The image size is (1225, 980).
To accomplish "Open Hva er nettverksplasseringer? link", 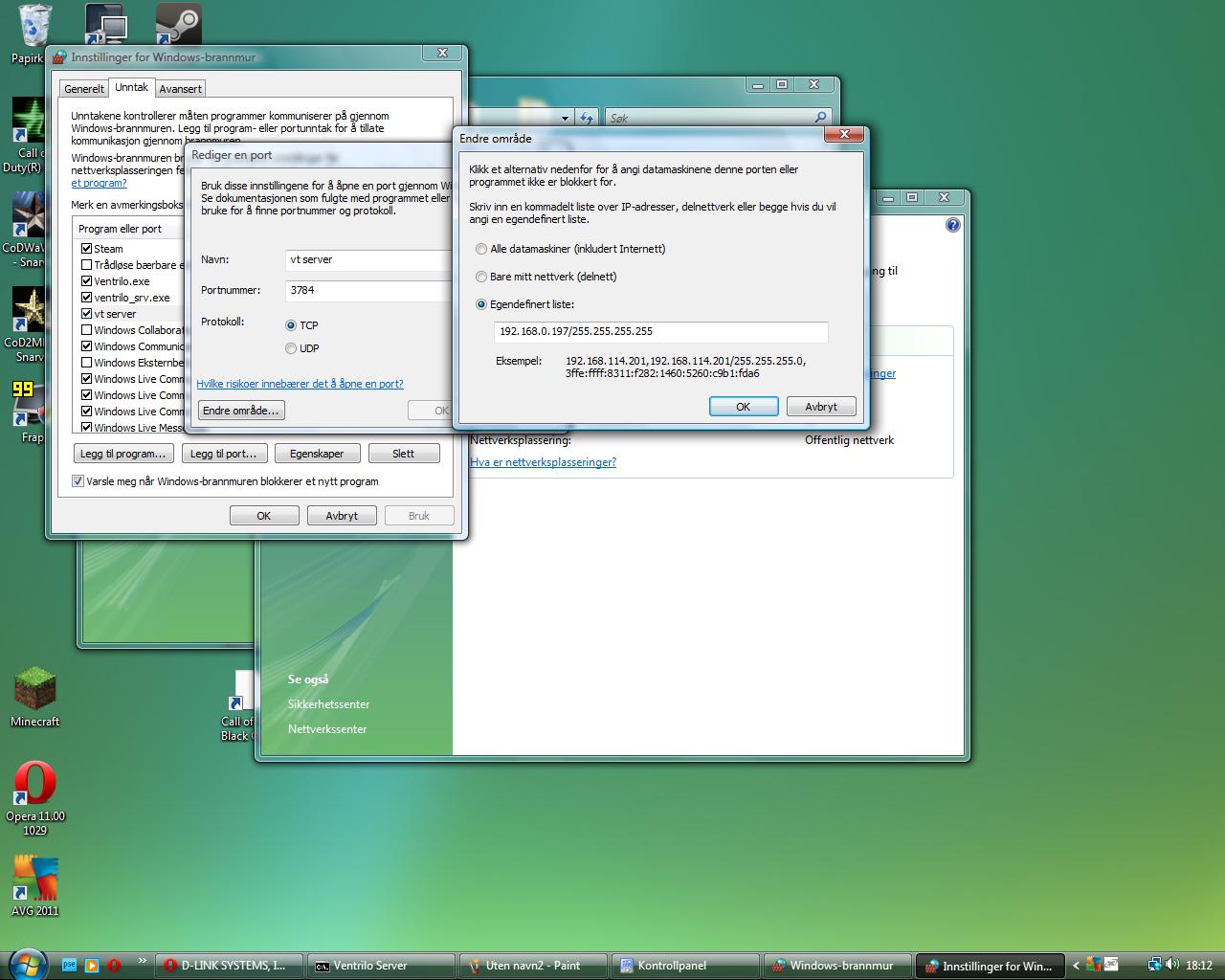I will click(543, 462).
